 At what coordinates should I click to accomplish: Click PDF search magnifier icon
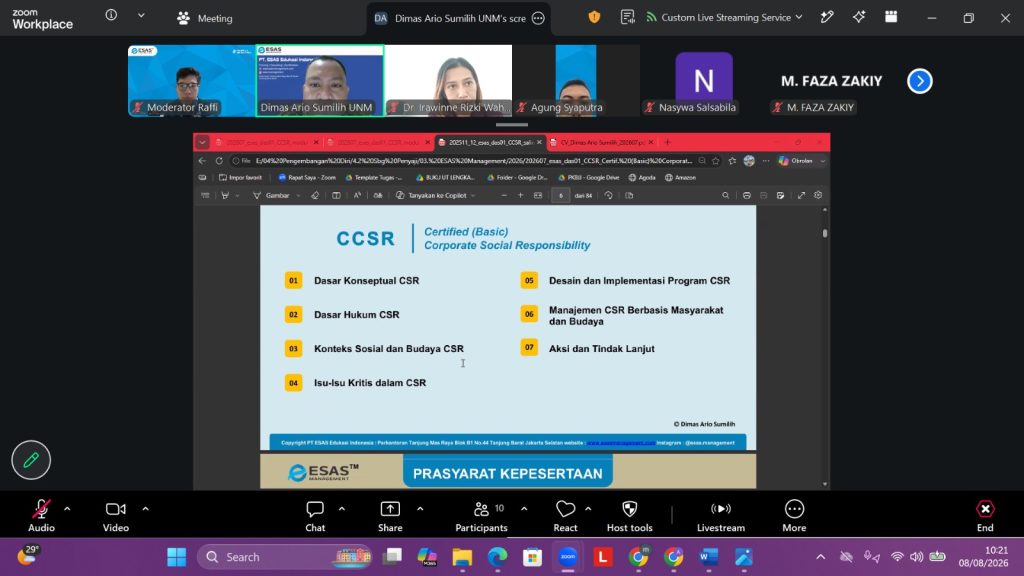[725, 195]
